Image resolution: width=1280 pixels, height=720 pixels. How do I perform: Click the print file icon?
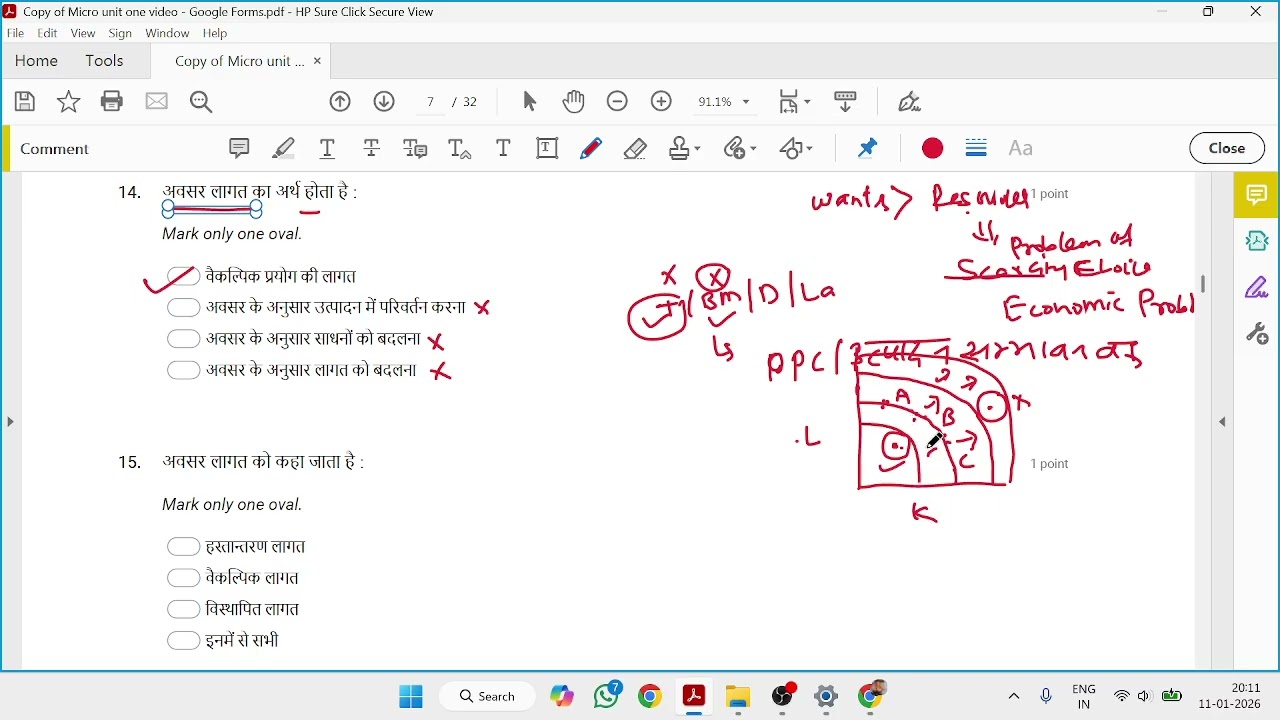pyautogui.click(x=112, y=101)
